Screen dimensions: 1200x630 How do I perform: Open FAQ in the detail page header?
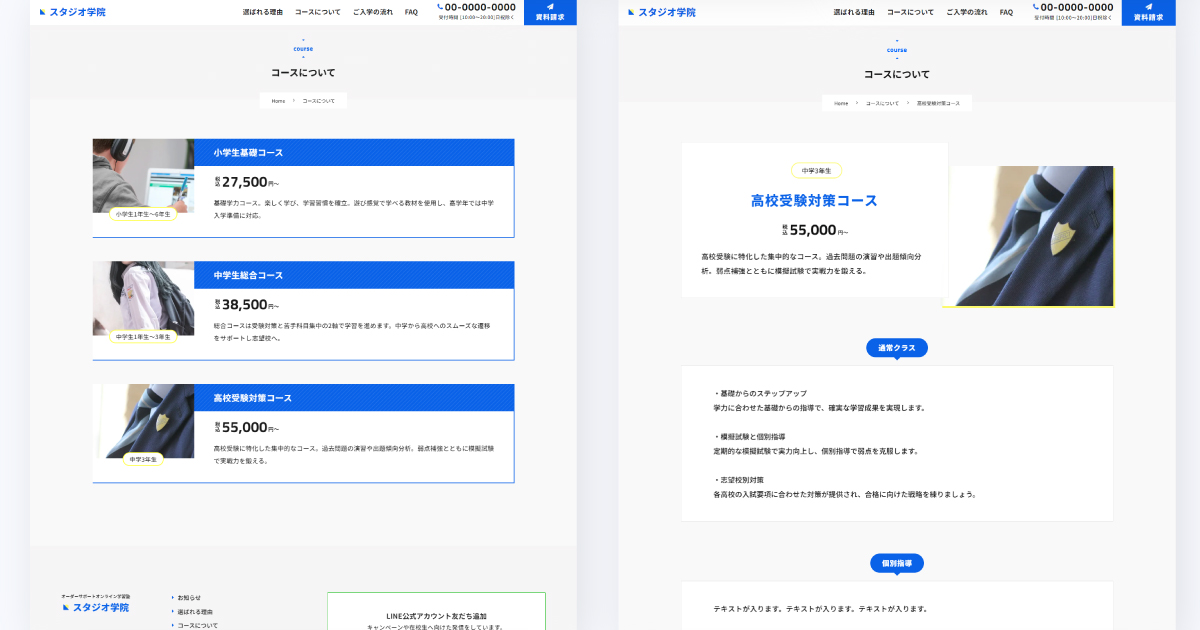[x=1006, y=12]
